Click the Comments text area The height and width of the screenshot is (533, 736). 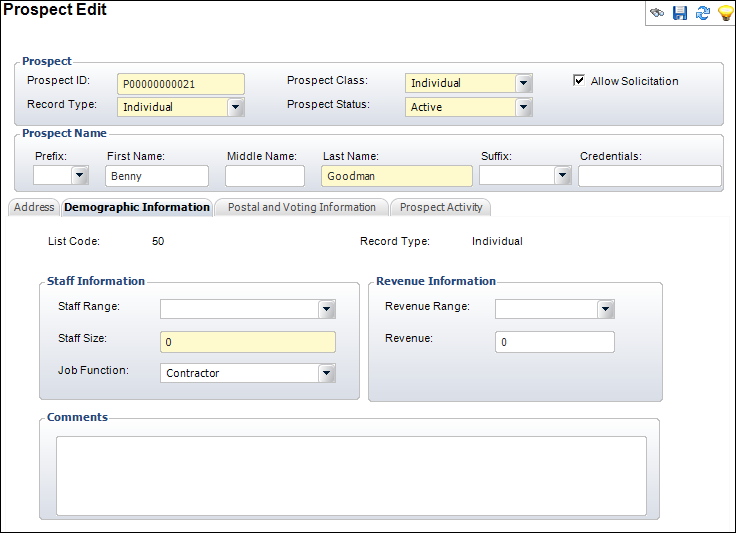[351, 476]
